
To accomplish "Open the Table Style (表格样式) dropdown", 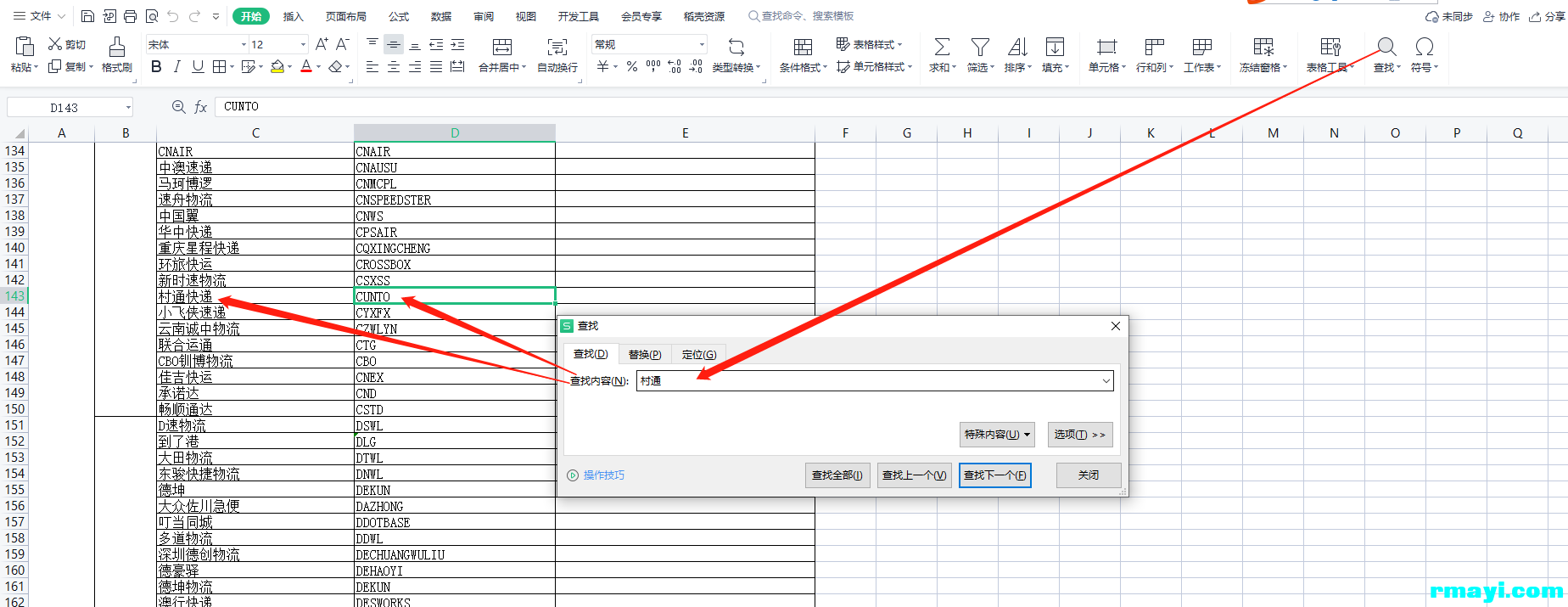I will (x=869, y=44).
